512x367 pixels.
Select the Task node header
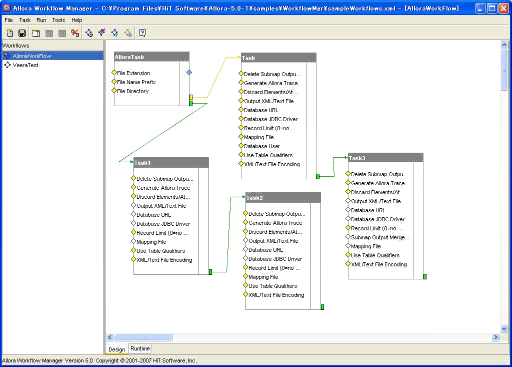point(279,58)
